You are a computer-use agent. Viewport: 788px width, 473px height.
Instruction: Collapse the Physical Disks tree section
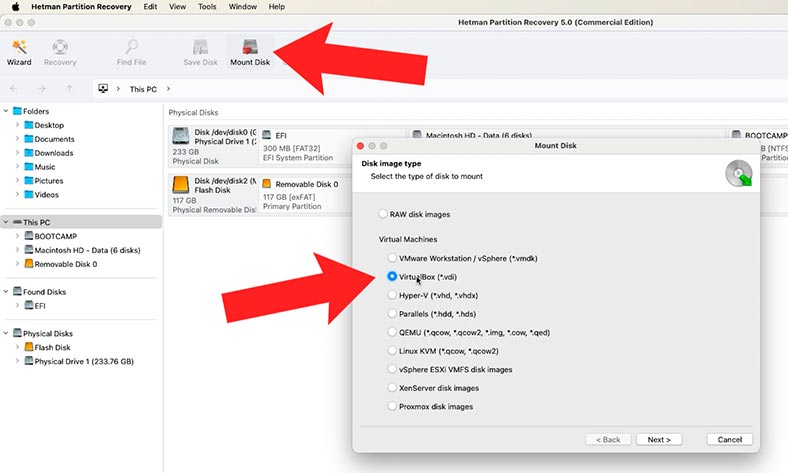(x=6, y=333)
